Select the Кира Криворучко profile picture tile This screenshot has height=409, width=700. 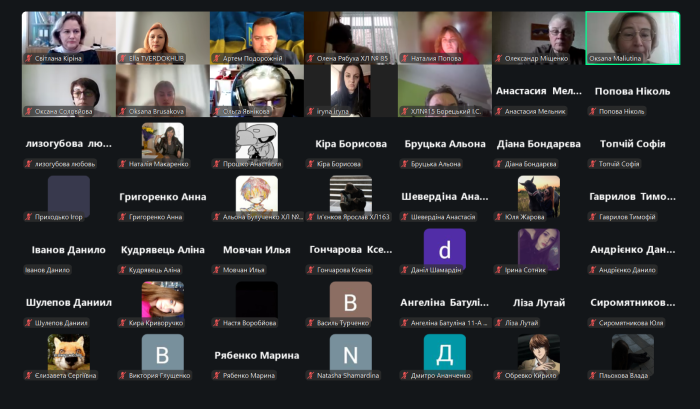[162, 299]
